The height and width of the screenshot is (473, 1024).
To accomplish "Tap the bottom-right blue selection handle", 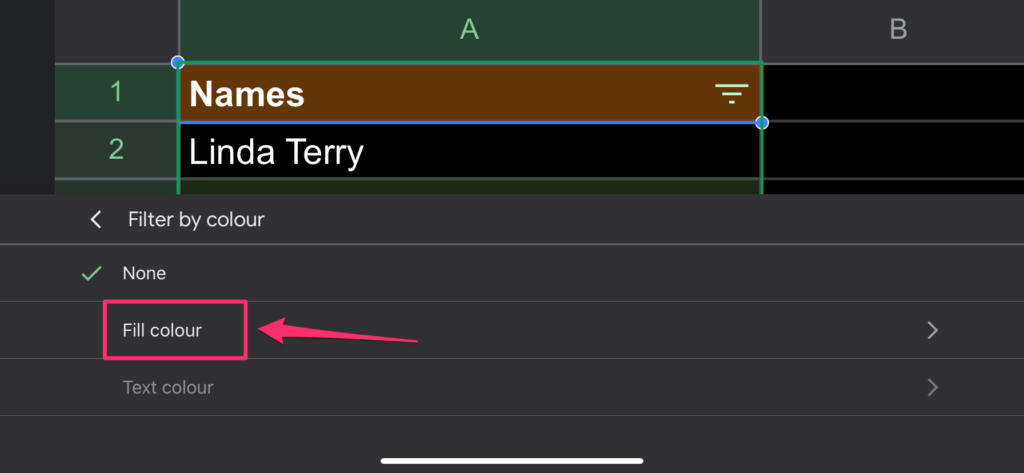I will click(x=761, y=123).
